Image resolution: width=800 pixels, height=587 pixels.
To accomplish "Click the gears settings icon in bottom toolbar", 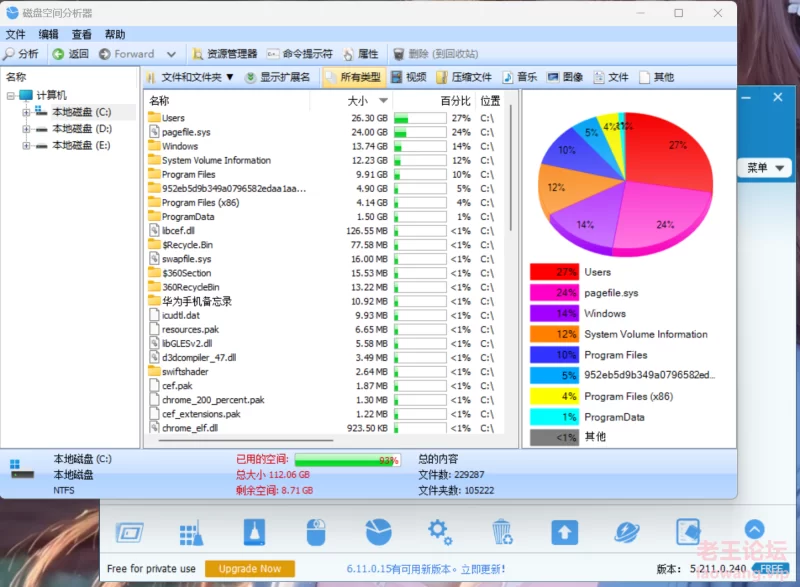I will click(439, 533).
